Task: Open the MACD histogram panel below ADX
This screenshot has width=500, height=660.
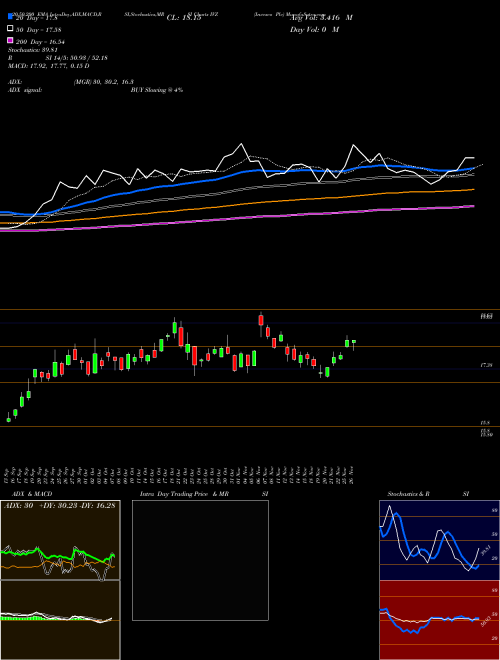Action: pyautogui.click(x=60, y=620)
